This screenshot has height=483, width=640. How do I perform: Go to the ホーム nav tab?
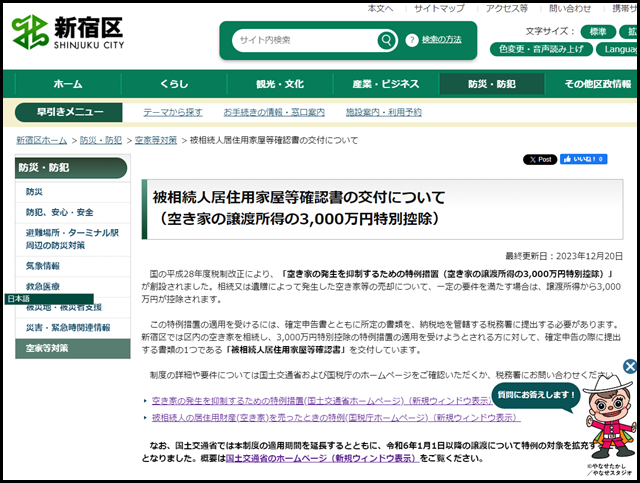(68, 84)
